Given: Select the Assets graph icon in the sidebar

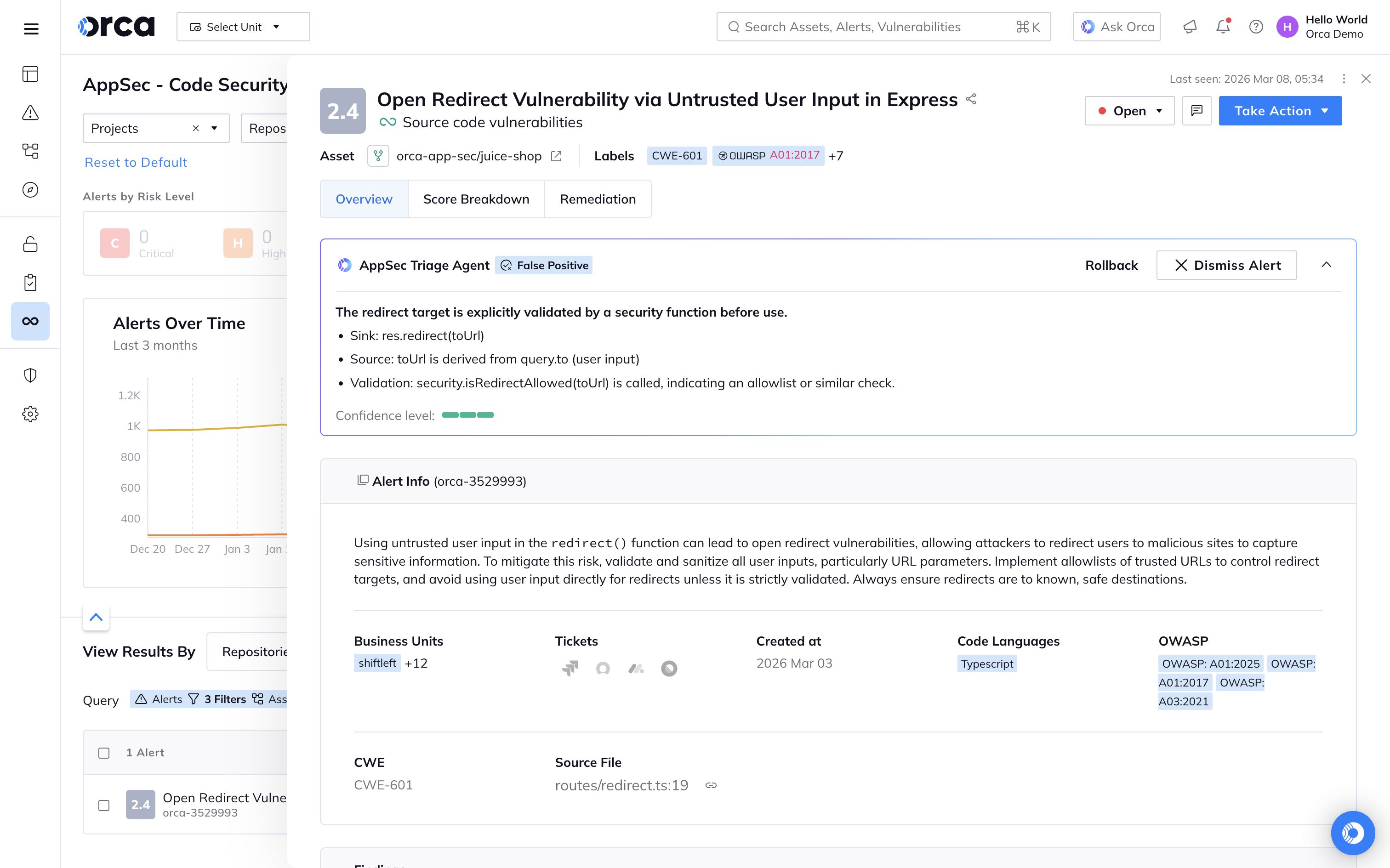Looking at the screenshot, I should tap(30, 151).
